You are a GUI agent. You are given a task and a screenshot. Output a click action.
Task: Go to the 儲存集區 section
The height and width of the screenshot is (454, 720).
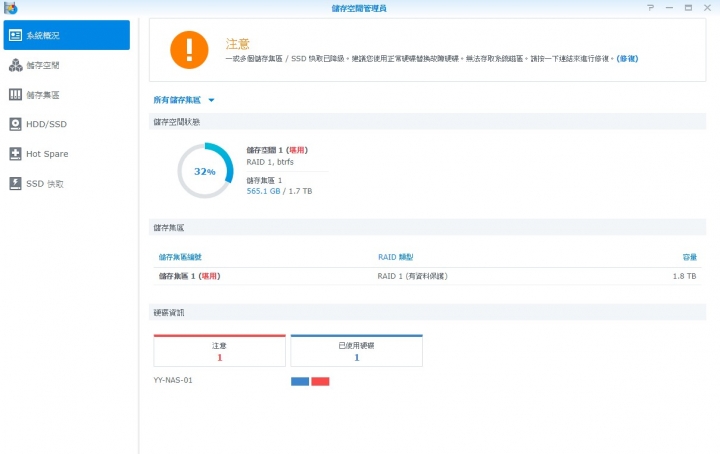click(67, 95)
